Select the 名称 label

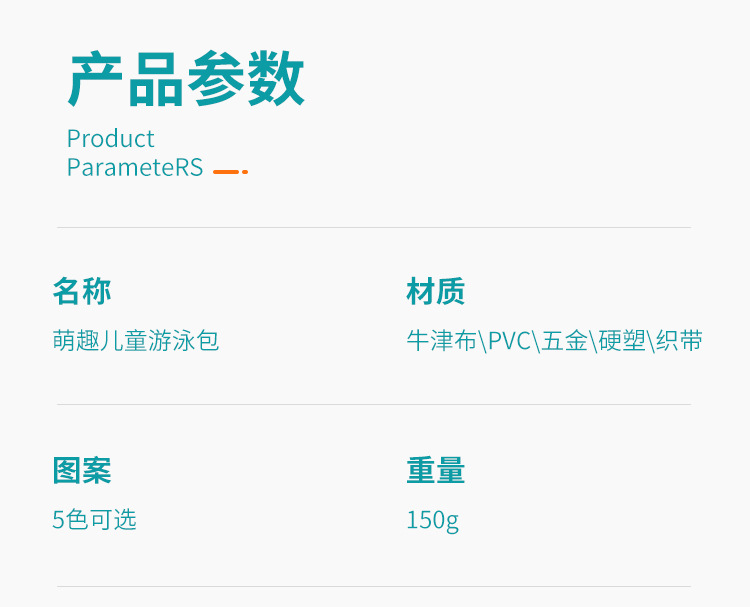(x=82, y=292)
